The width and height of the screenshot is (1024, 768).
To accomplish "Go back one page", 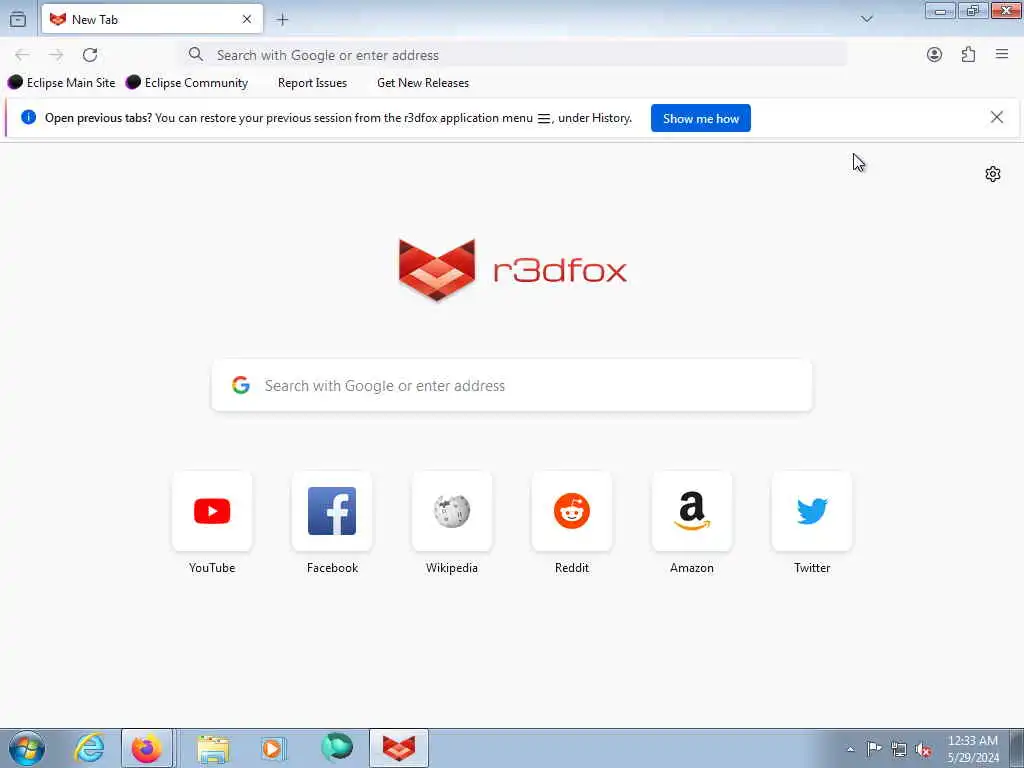I will pos(22,55).
